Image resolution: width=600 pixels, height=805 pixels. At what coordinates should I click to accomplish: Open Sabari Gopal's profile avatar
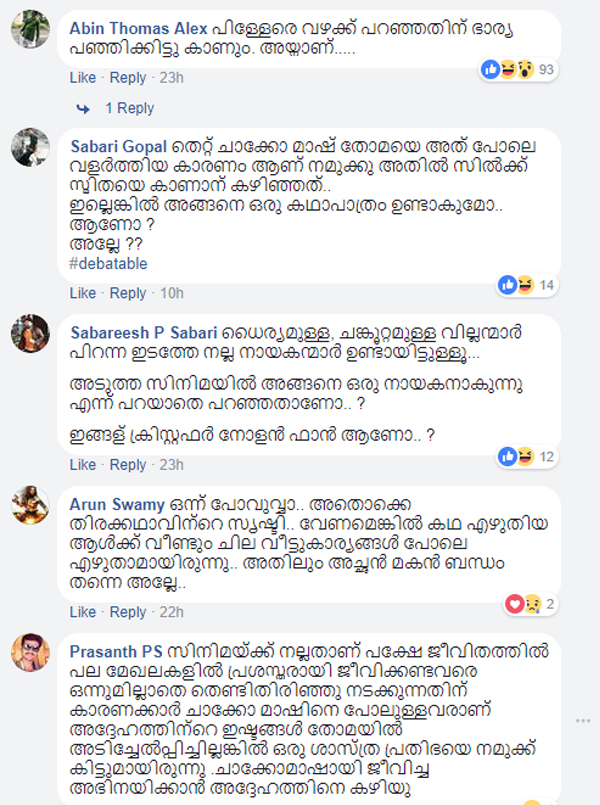coord(30,150)
